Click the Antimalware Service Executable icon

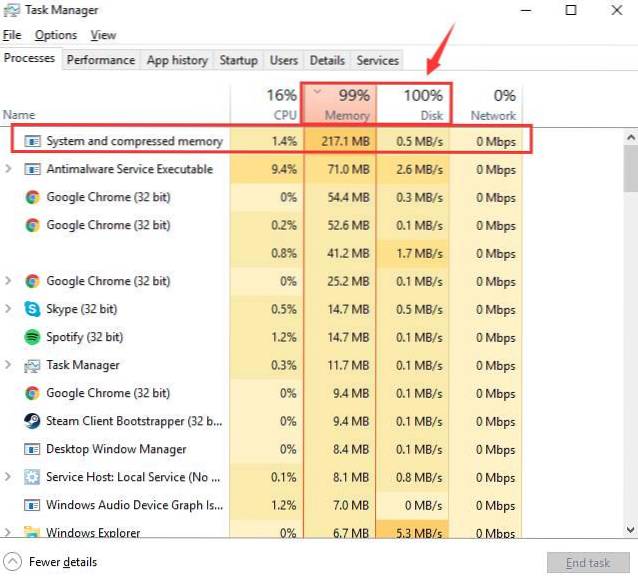pos(31,169)
